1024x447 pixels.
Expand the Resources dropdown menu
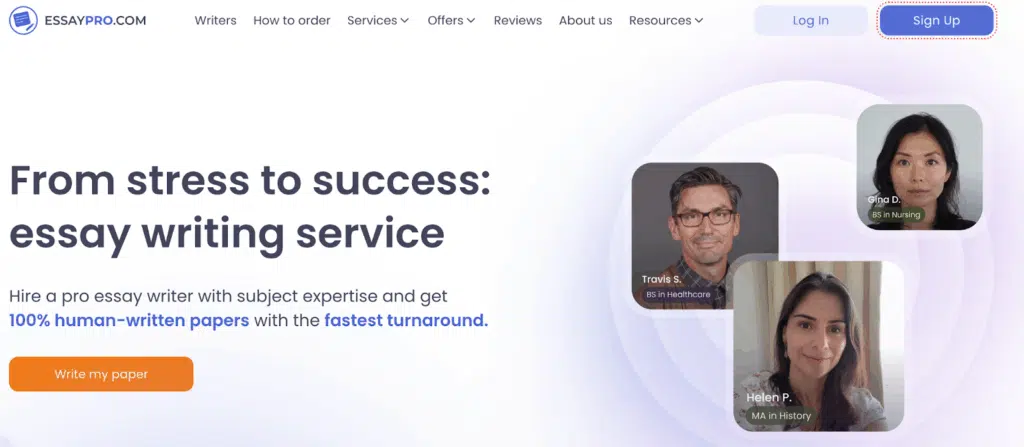666,20
